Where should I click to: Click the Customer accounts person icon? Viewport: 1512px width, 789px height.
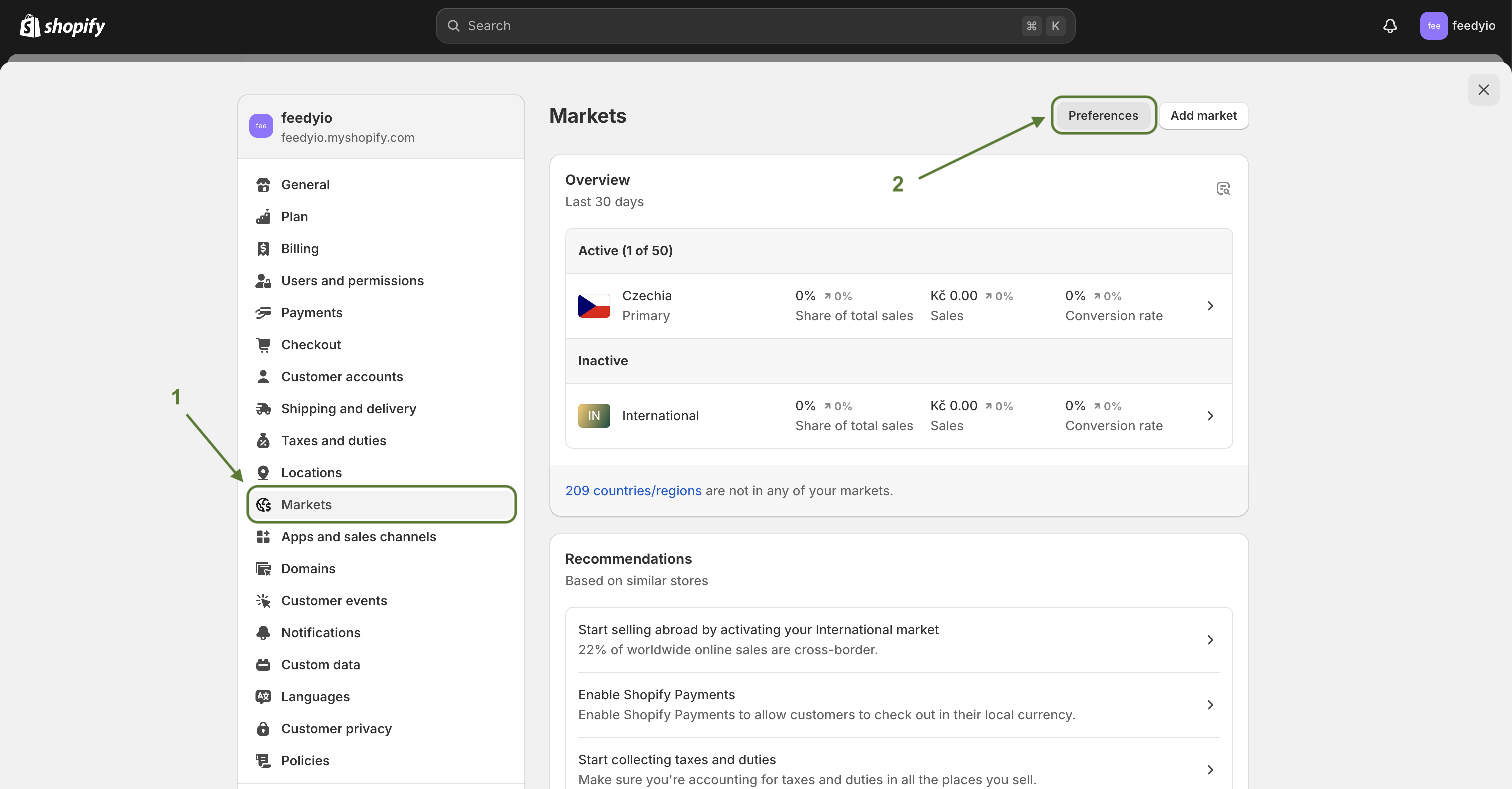click(263, 377)
